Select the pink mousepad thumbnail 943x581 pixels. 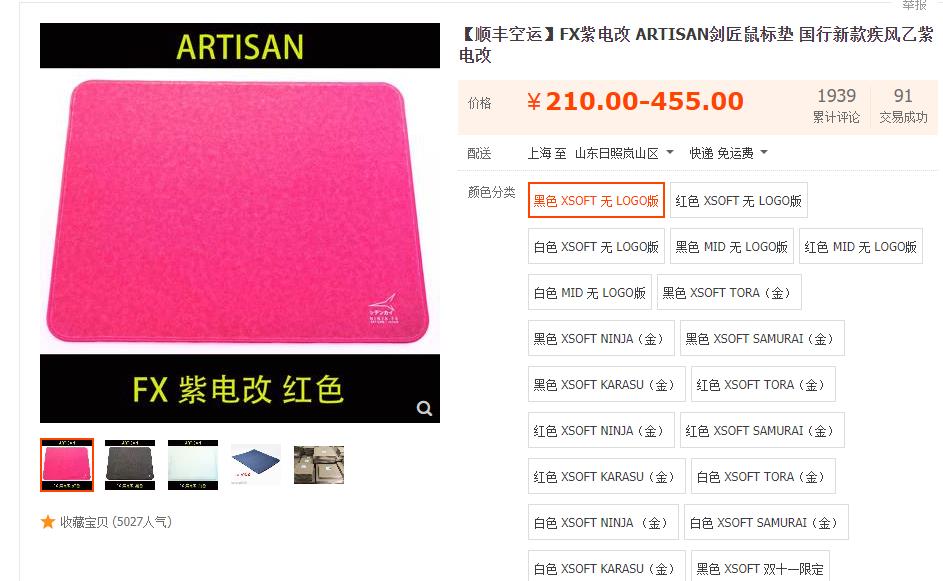tap(67, 465)
